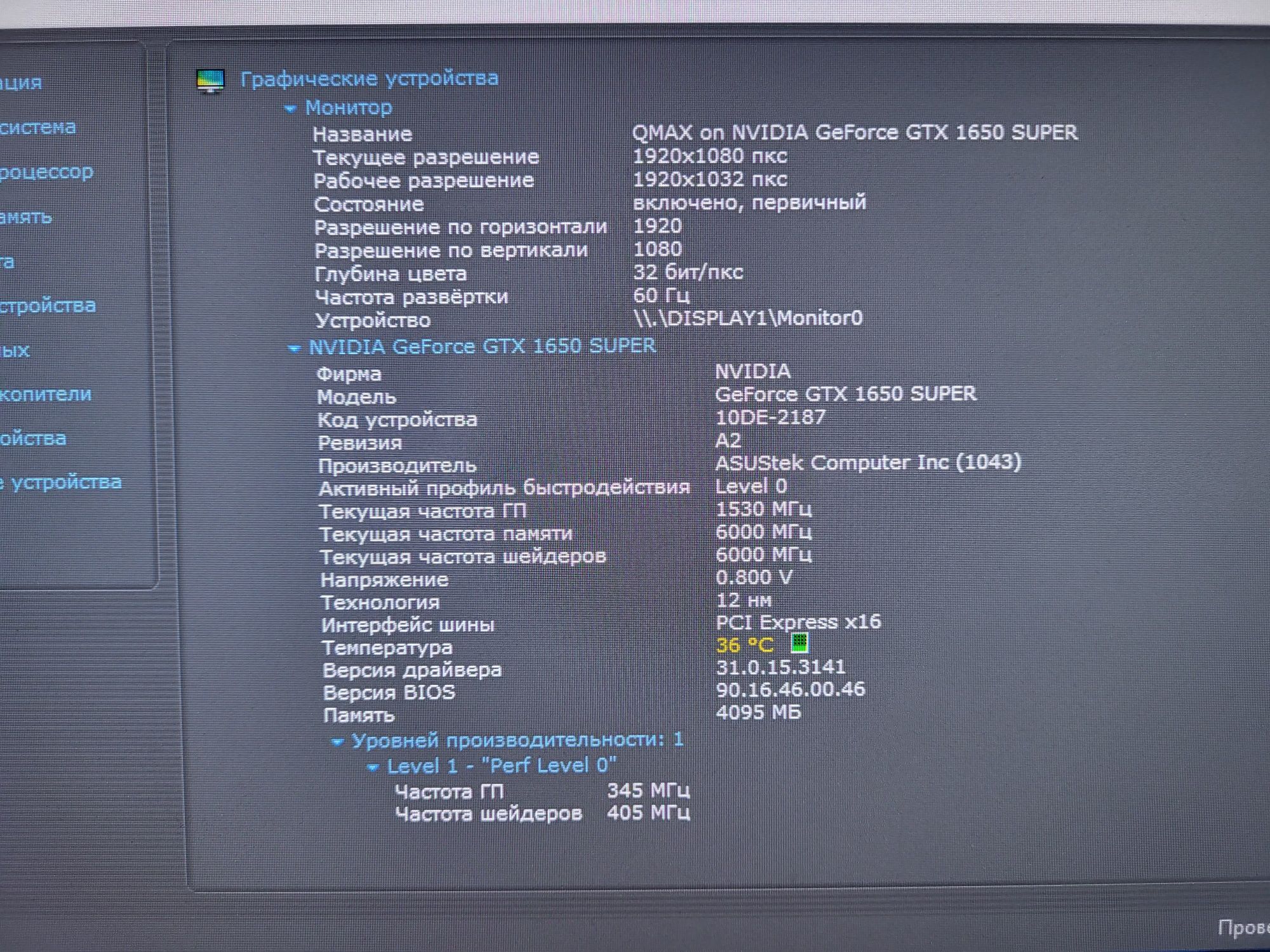1270x952 pixels.
Task: Select the revision value A2
Action: click(728, 440)
